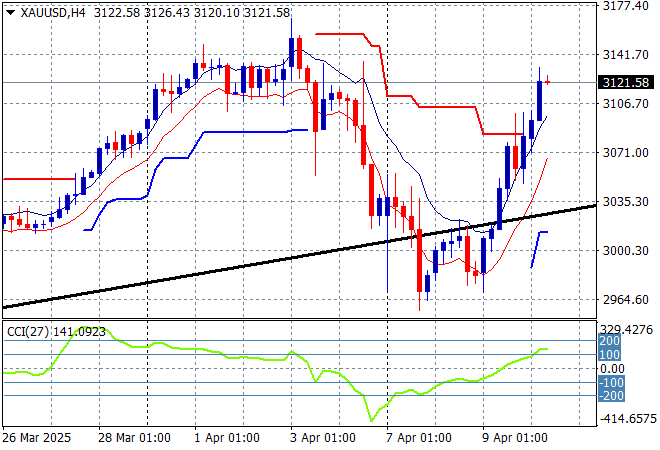Click the short blue step line at right
The width and height of the screenshot is (660, 450).
(540, 232)
